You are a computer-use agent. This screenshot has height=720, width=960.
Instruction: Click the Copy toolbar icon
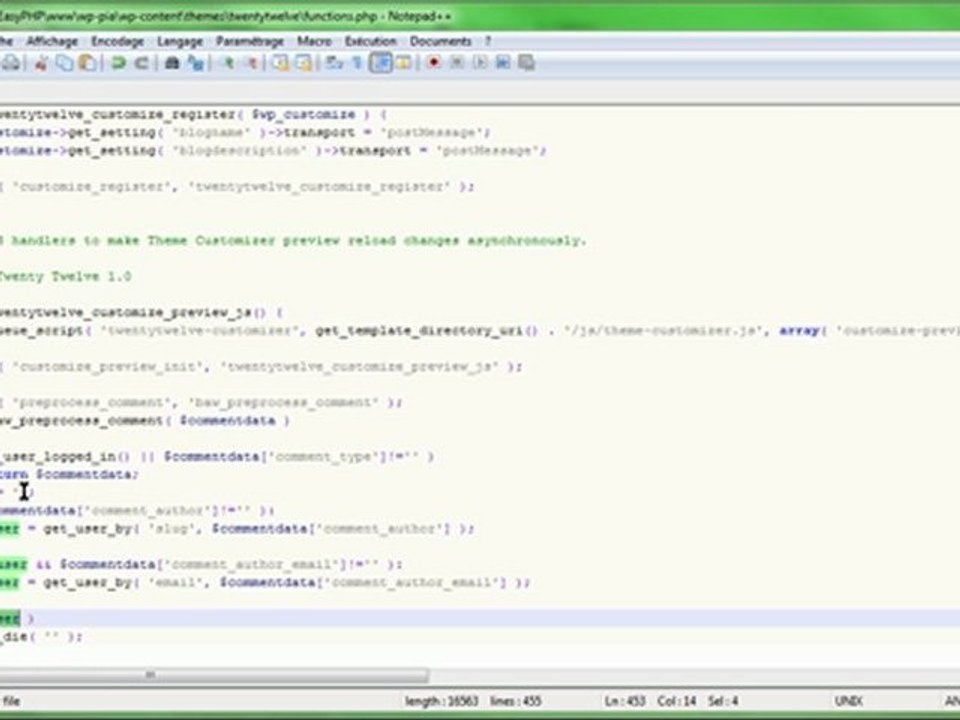coord(64,62)
